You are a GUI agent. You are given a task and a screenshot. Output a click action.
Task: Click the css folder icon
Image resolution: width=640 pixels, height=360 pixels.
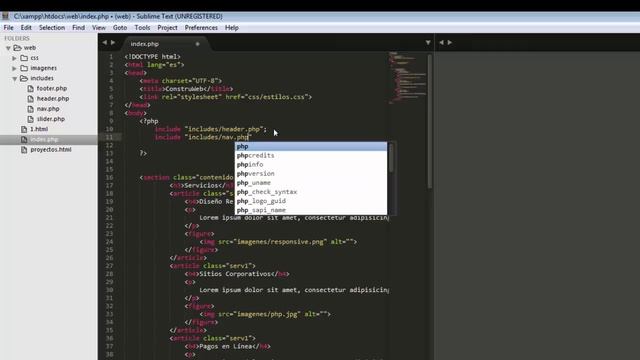24,58
